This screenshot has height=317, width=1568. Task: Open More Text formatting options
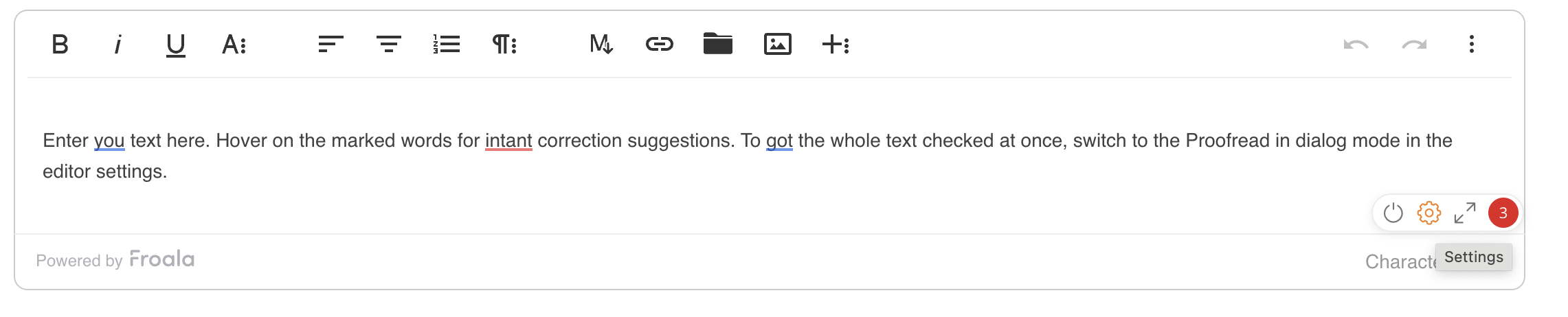pyautogui.click(x=234, y=45)
